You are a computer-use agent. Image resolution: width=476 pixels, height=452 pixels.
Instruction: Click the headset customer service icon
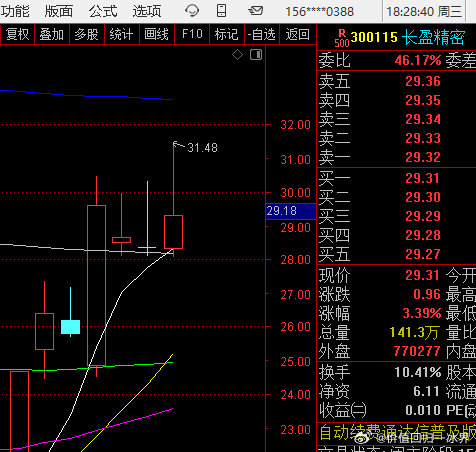[x=192, y=11]
